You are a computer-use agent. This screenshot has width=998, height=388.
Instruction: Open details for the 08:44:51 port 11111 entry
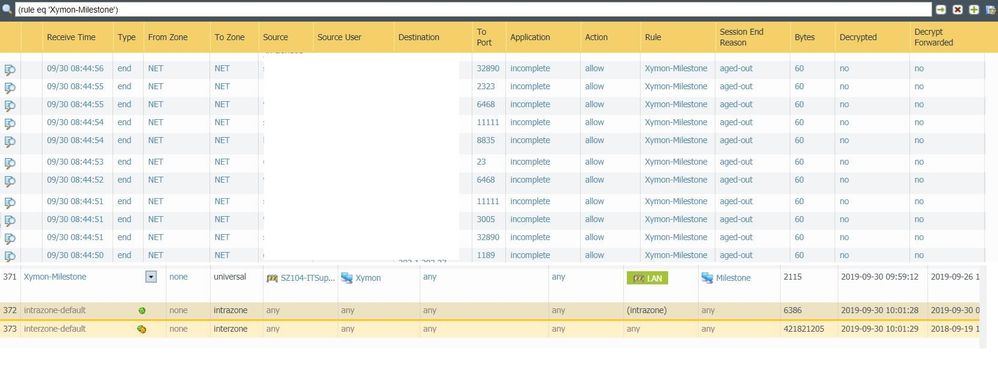10,202
